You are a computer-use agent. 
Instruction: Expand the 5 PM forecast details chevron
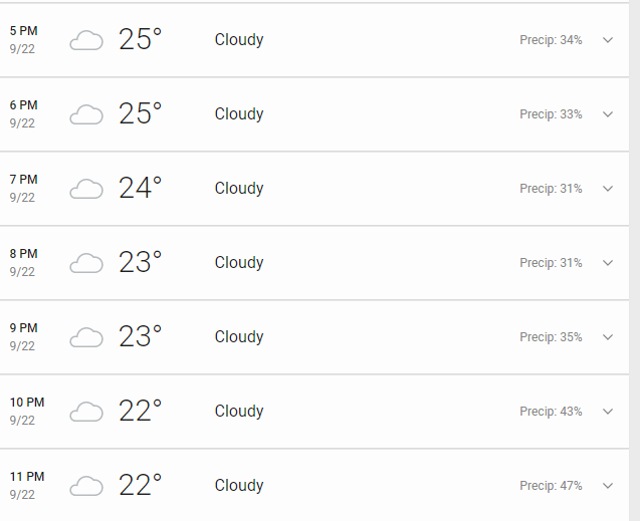point(608,40)
